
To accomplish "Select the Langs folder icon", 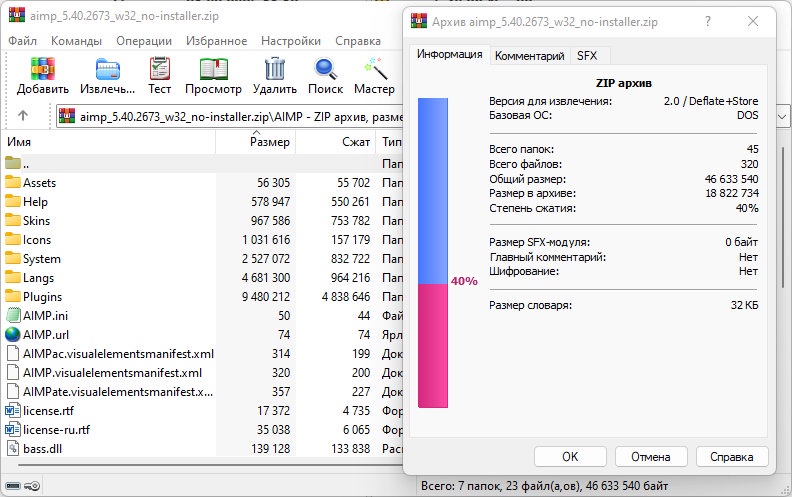I will (x=13, y=277).
